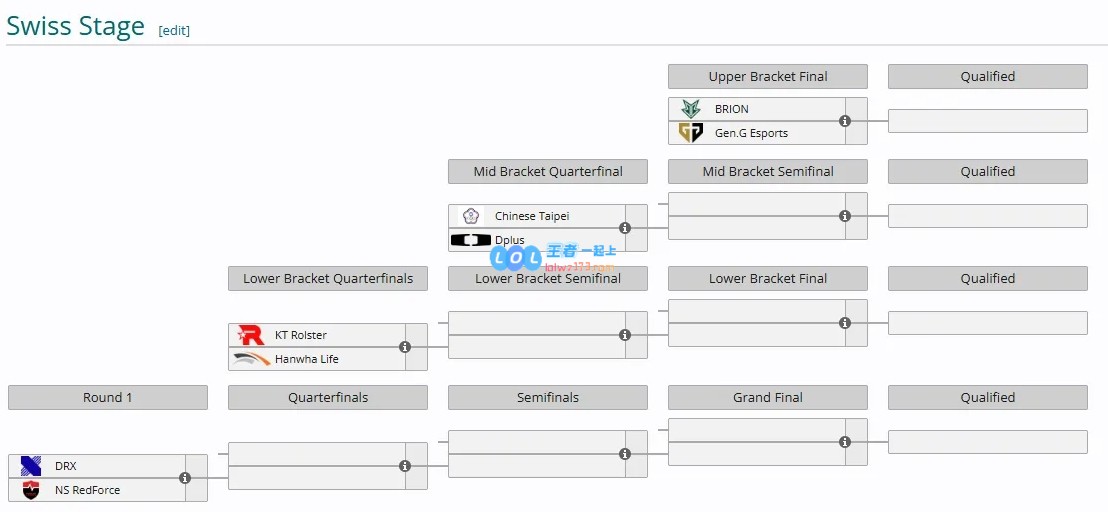Click the edit link next to Swiss Stage

[x=174, y=30]
